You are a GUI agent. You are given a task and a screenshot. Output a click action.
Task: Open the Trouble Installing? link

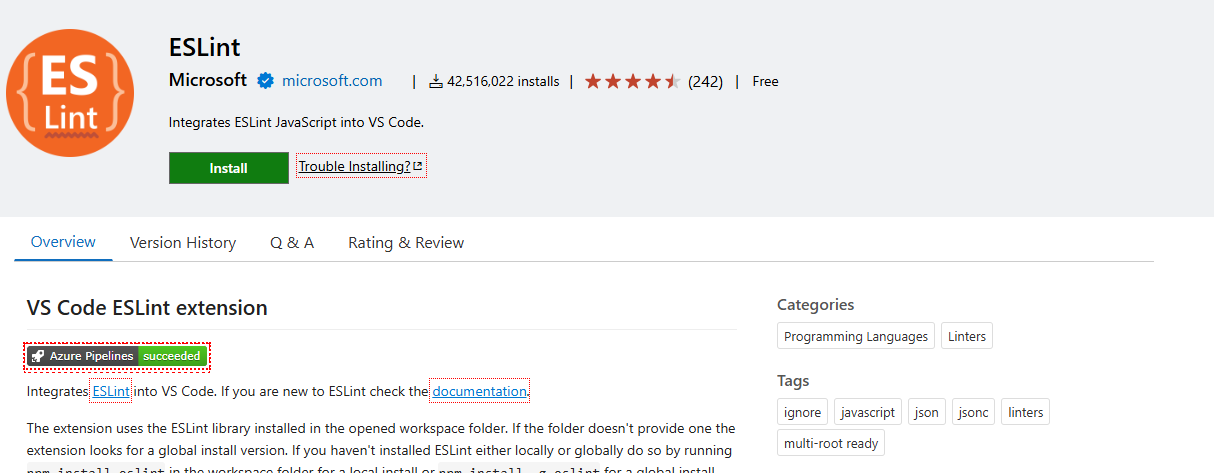[361, 166]
